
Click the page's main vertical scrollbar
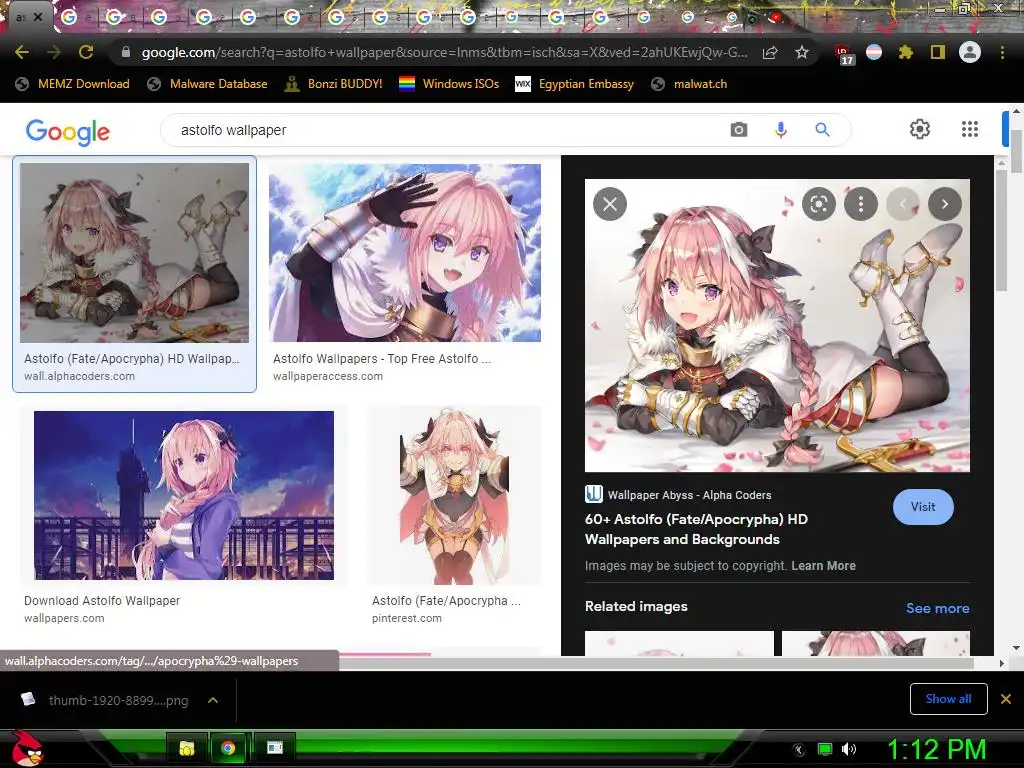point(1016,151)
